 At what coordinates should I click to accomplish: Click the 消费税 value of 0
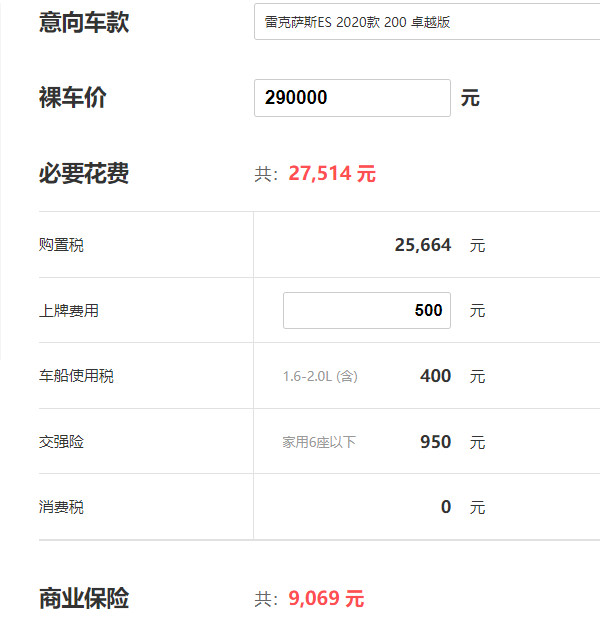point(446,507)
